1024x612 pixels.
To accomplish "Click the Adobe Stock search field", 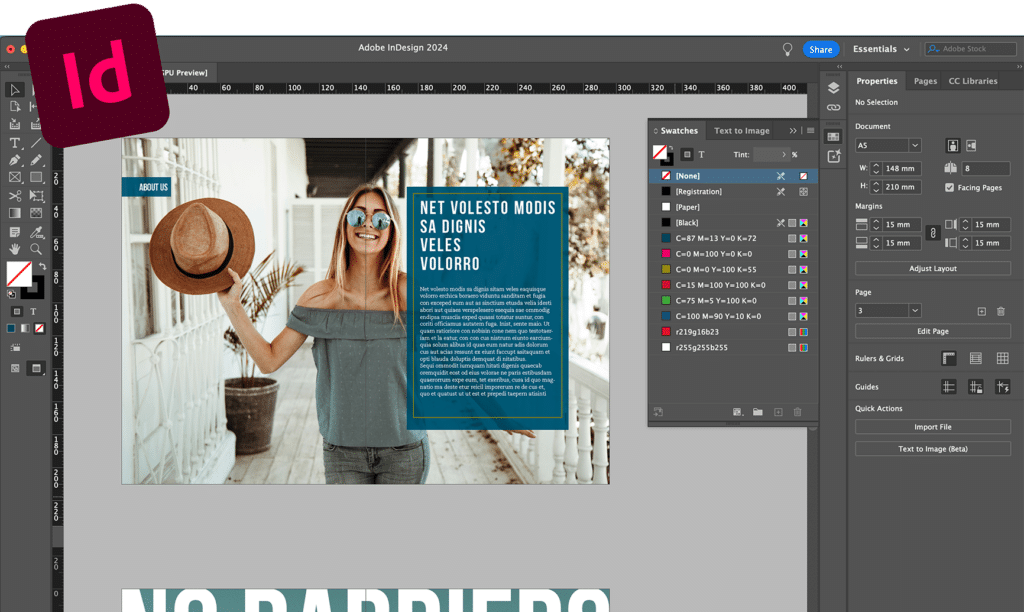I will tap(970, 49).
